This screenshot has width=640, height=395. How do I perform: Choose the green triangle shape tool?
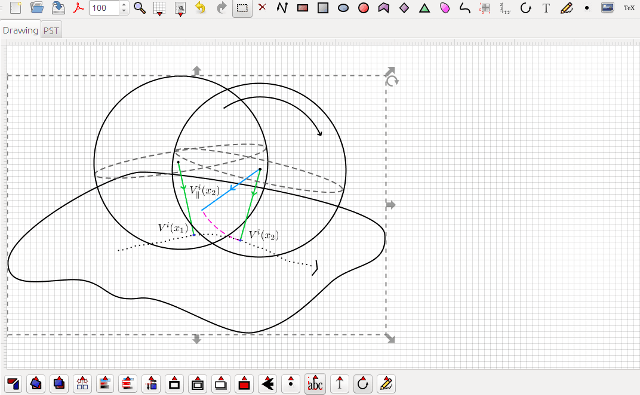click(x=424, y=8)
